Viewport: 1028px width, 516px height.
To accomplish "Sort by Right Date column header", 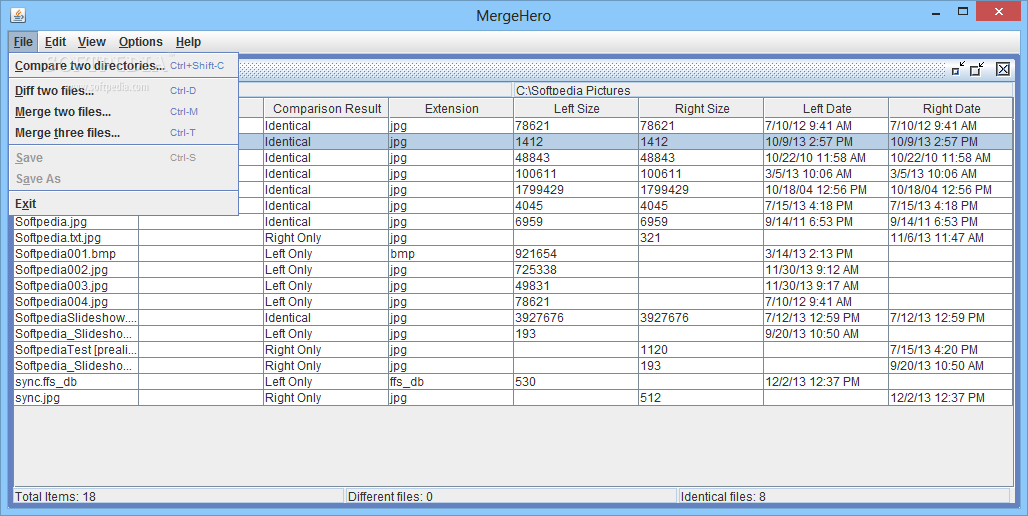I will coord(951,109).
